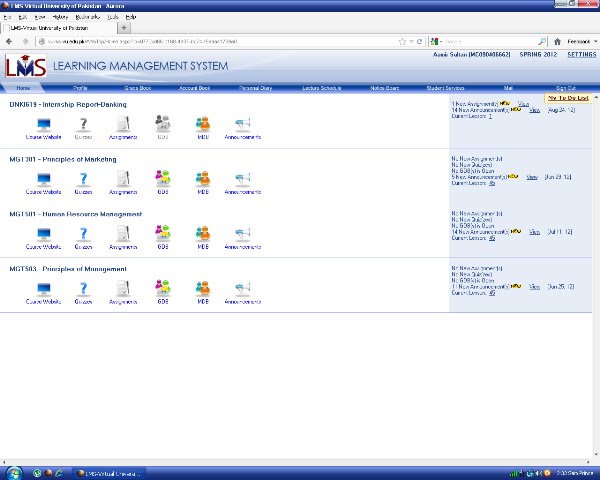Open GDB for MGT501 Human Resource Management

[163, 237]
